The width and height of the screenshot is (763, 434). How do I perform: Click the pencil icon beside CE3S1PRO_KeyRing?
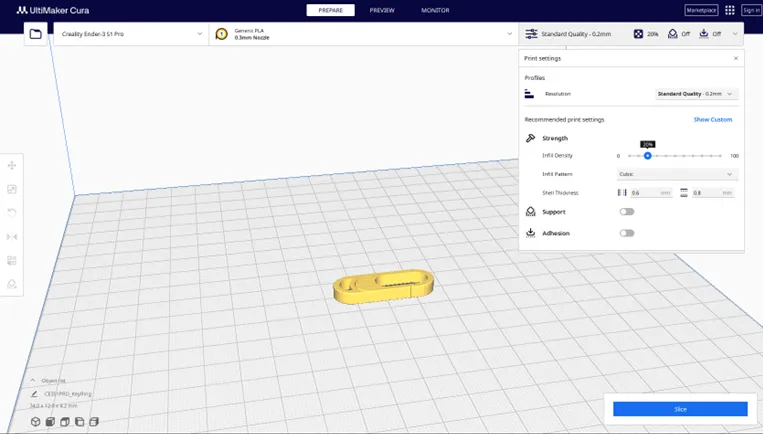click(34, 394)
